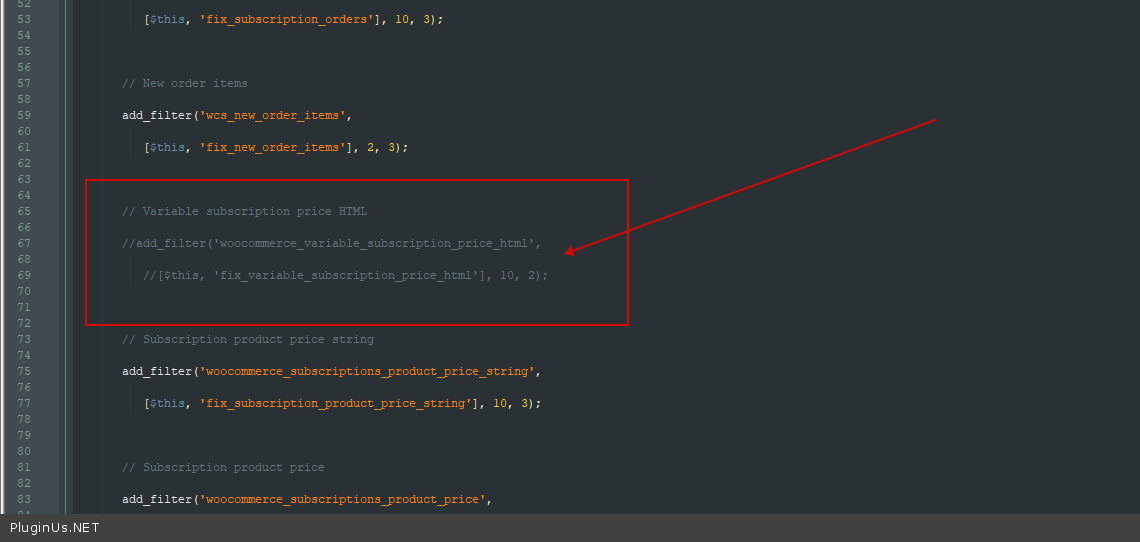1140x542 pixels.
Task: Place cursor on 'wcs_new_order_items' string
Action: pos(273,115)
